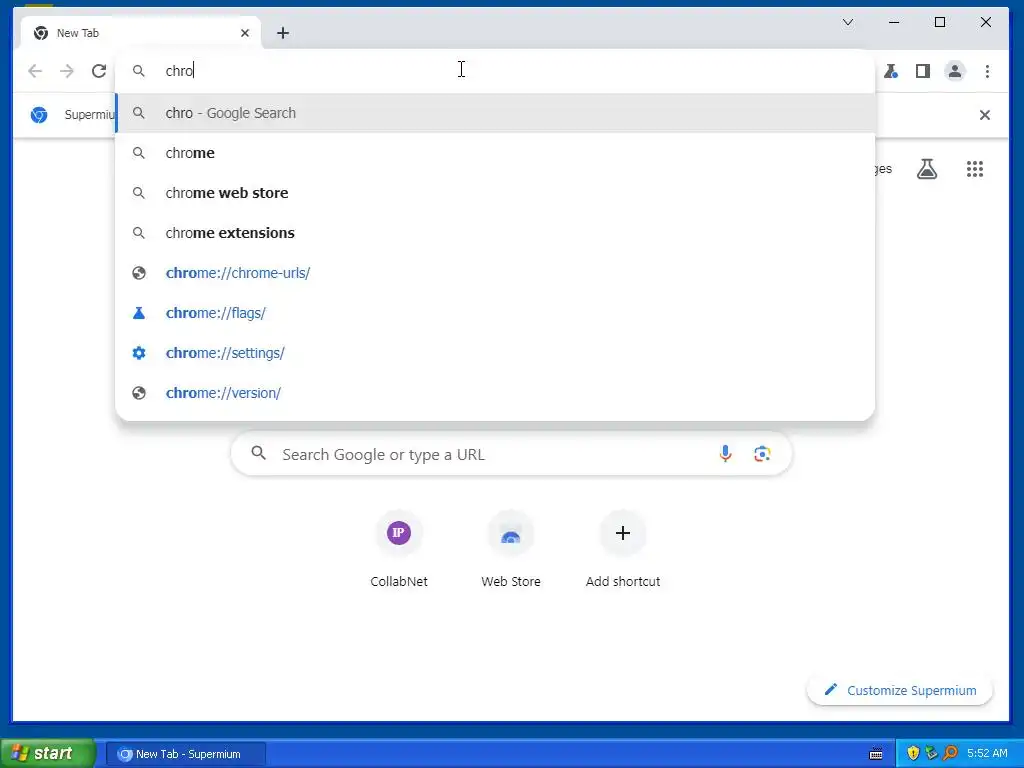Click the New Tab - Supermium taskbar button
This screenshot has height=768, width=1024.
click(x=186, y=754)
